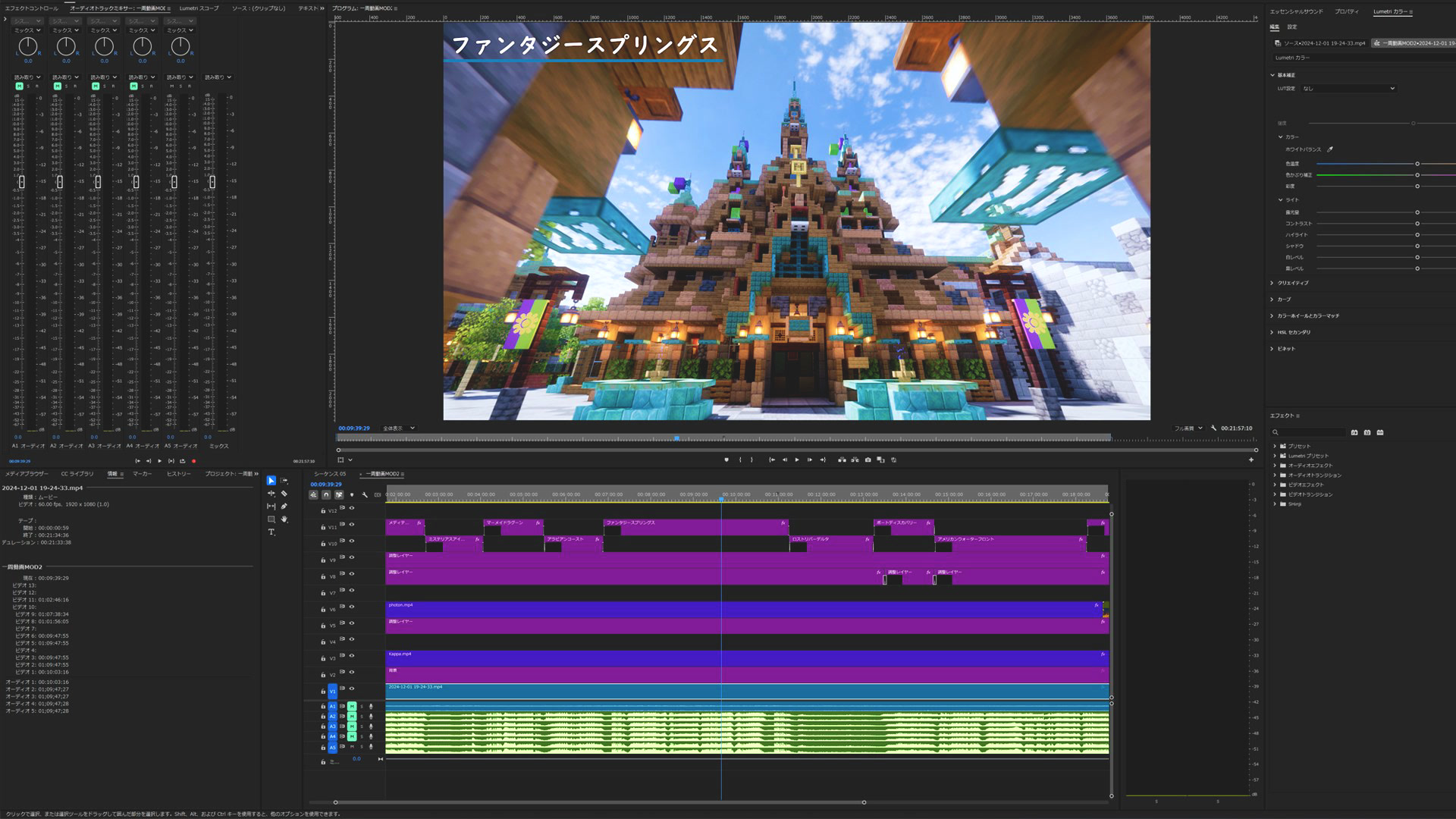Screen dimensions: 1456x819
Task: Expand ビデオエフェクト folder in Effects
Action: pyautogui.click(x=1276, y=485)
